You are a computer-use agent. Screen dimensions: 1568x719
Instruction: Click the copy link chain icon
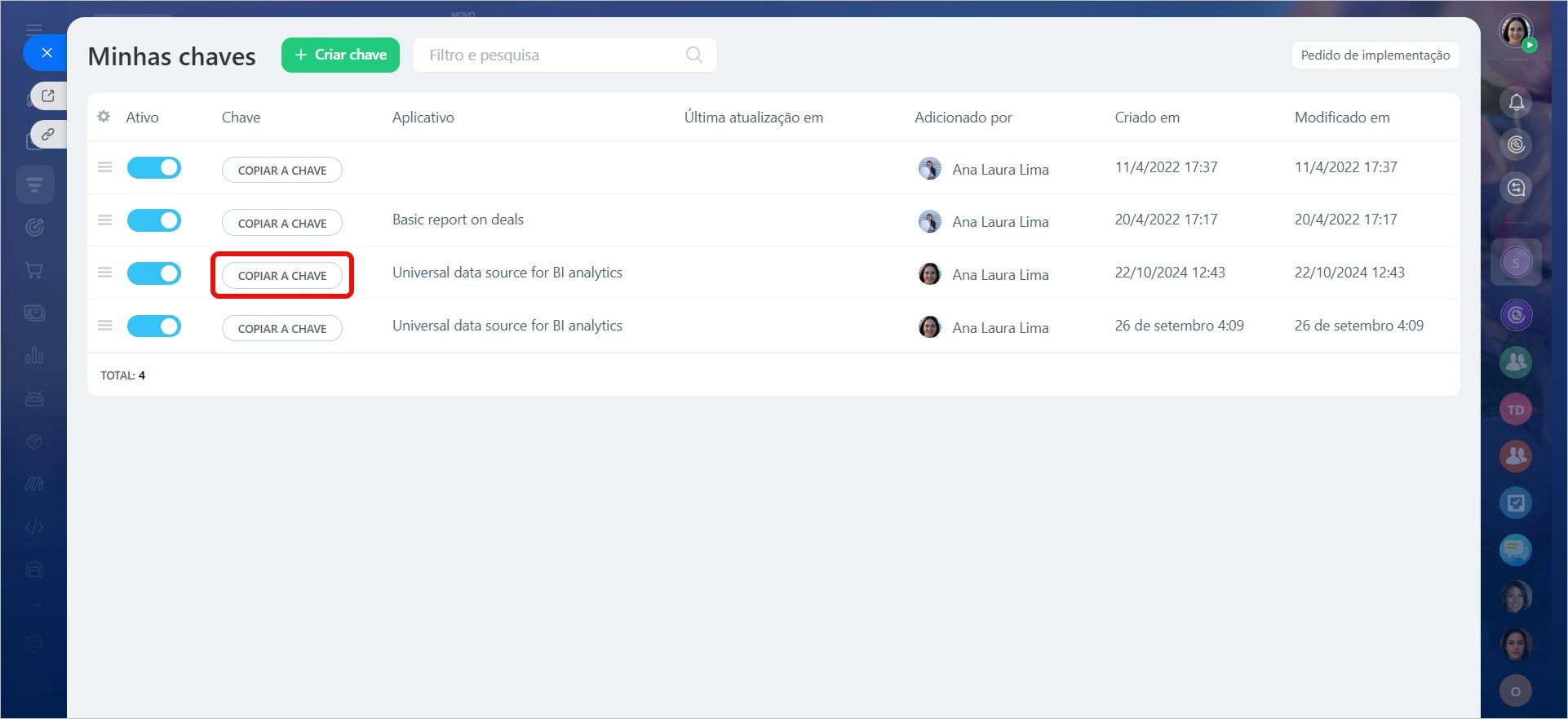(48, 134)
